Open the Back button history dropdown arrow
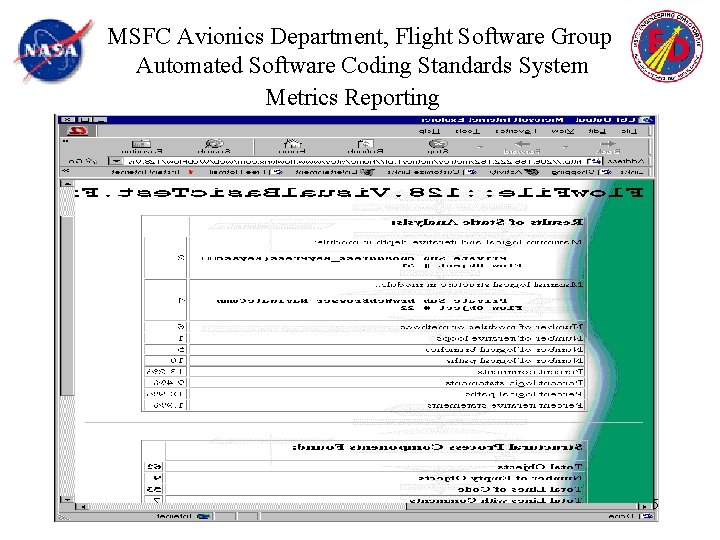 point(565,147)
